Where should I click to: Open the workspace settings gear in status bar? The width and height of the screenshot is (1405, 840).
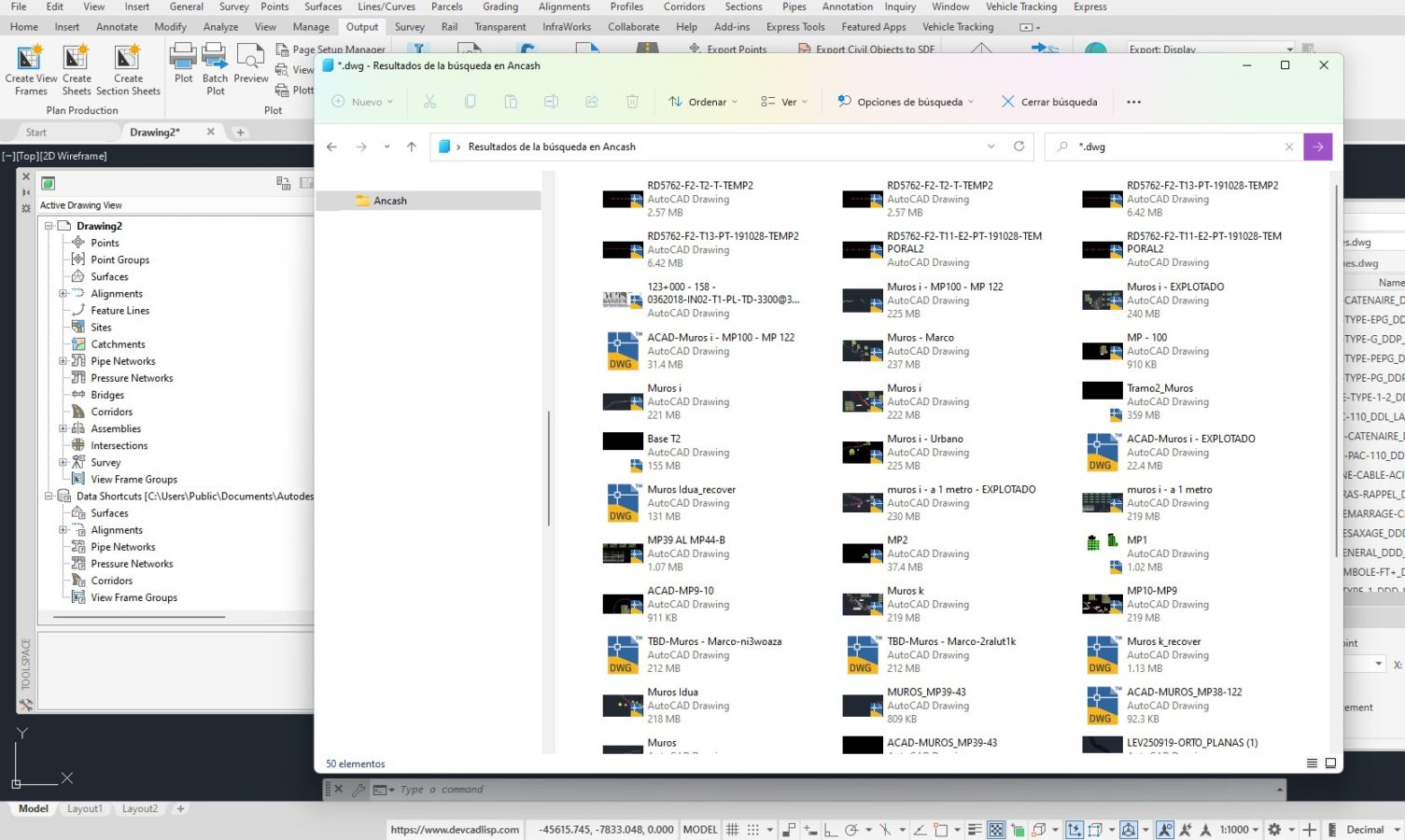(1274, 830)
